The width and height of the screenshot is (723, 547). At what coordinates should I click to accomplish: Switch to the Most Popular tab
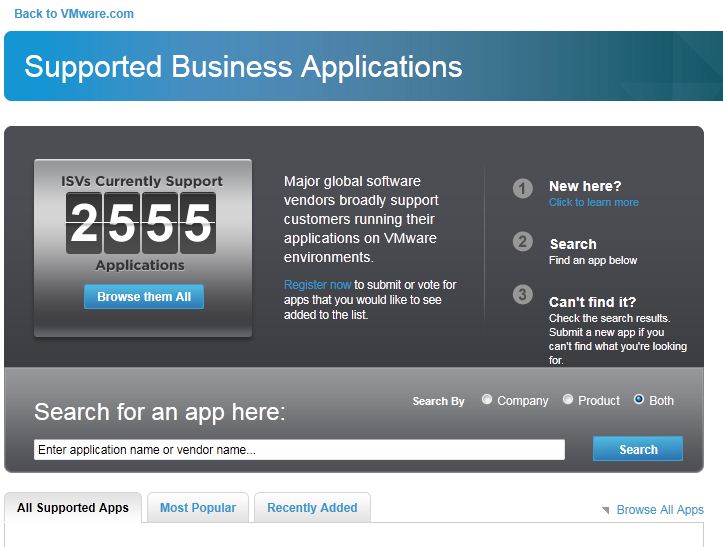click(198, 508)
